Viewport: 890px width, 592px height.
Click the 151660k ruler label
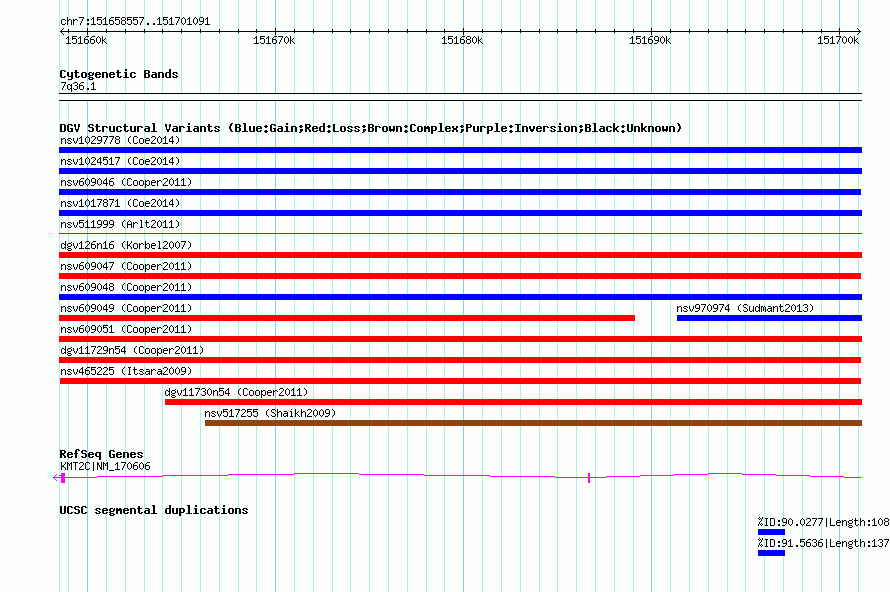click(x=86, y=40)
